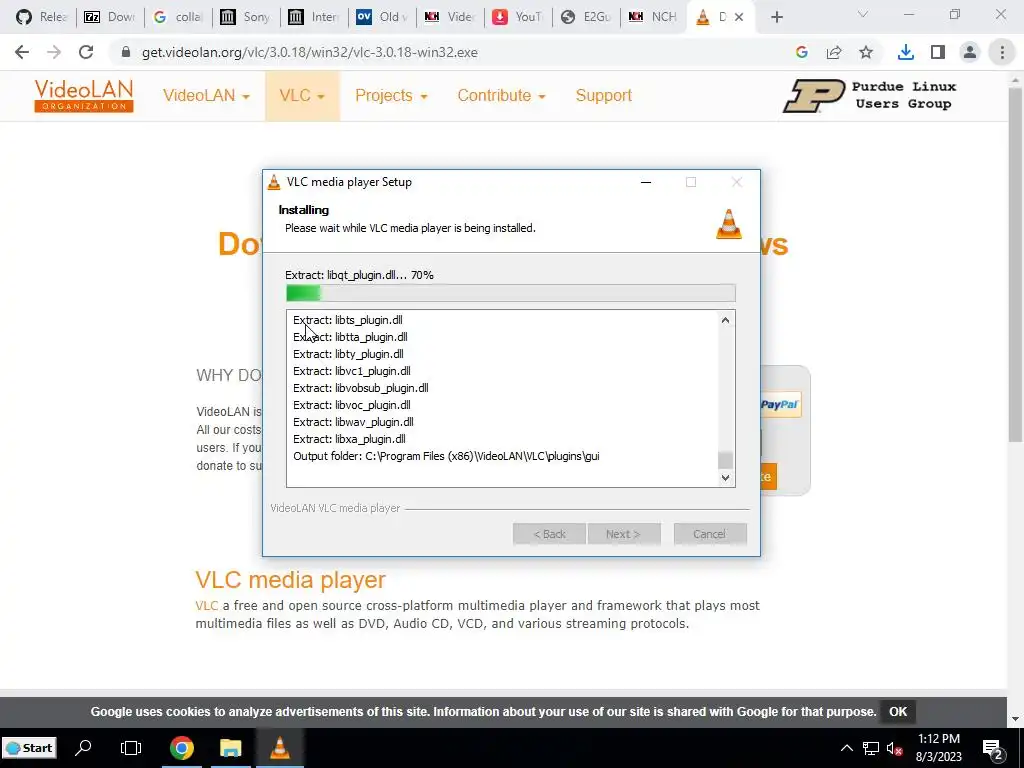
Task: Open the Support nav link
Action: click(x=603, y=95)
